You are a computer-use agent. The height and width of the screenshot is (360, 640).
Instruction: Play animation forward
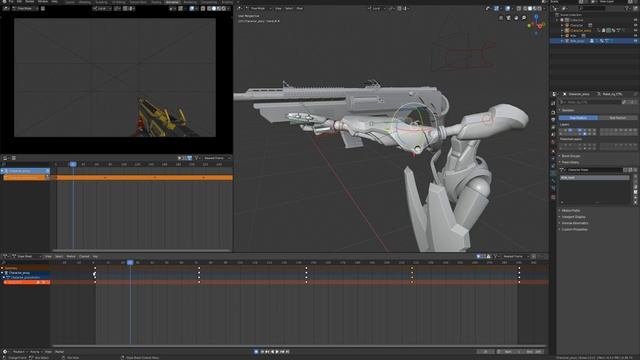pyautogui.click(x=277, y=351)
